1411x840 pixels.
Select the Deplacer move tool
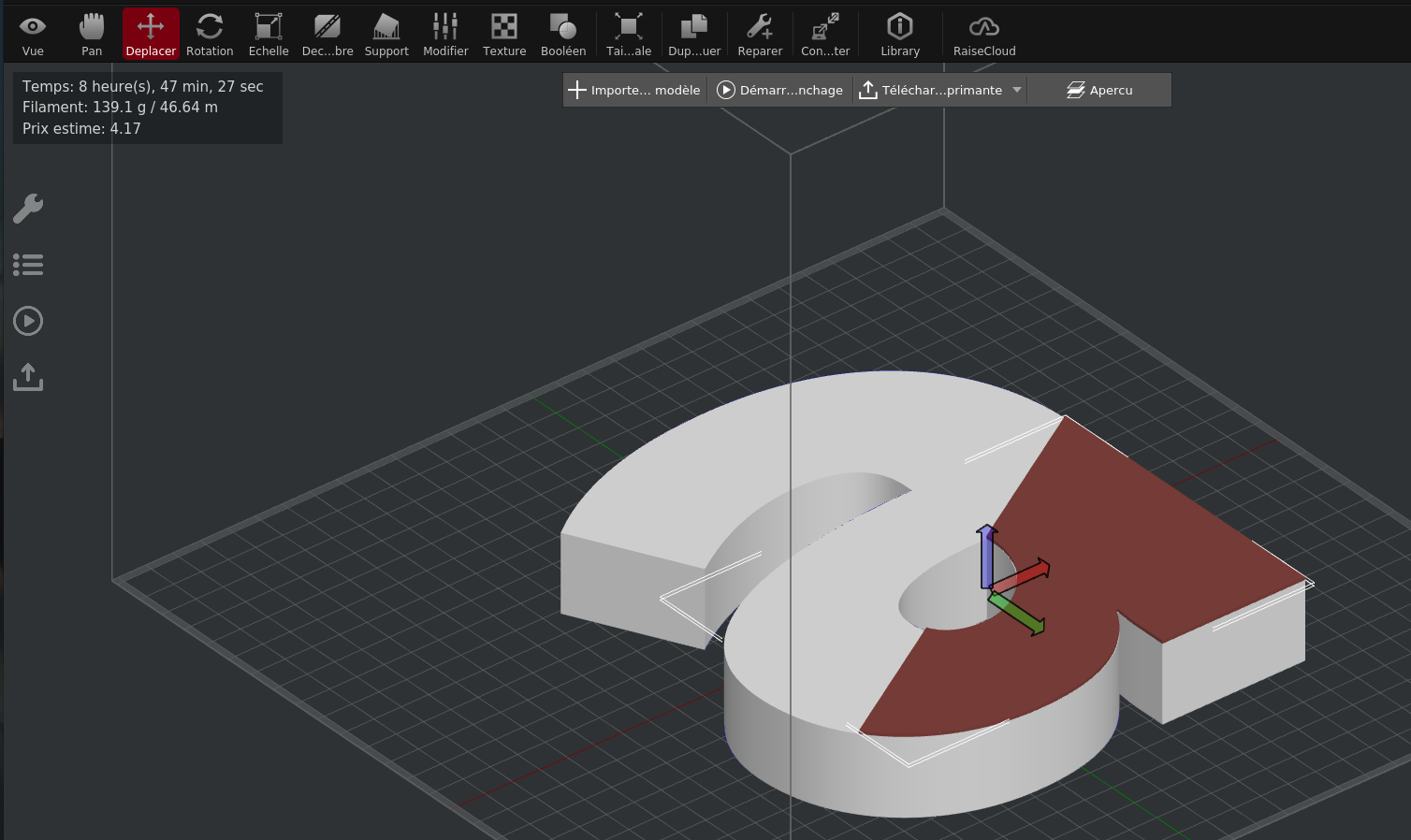(x=151, y=35)
